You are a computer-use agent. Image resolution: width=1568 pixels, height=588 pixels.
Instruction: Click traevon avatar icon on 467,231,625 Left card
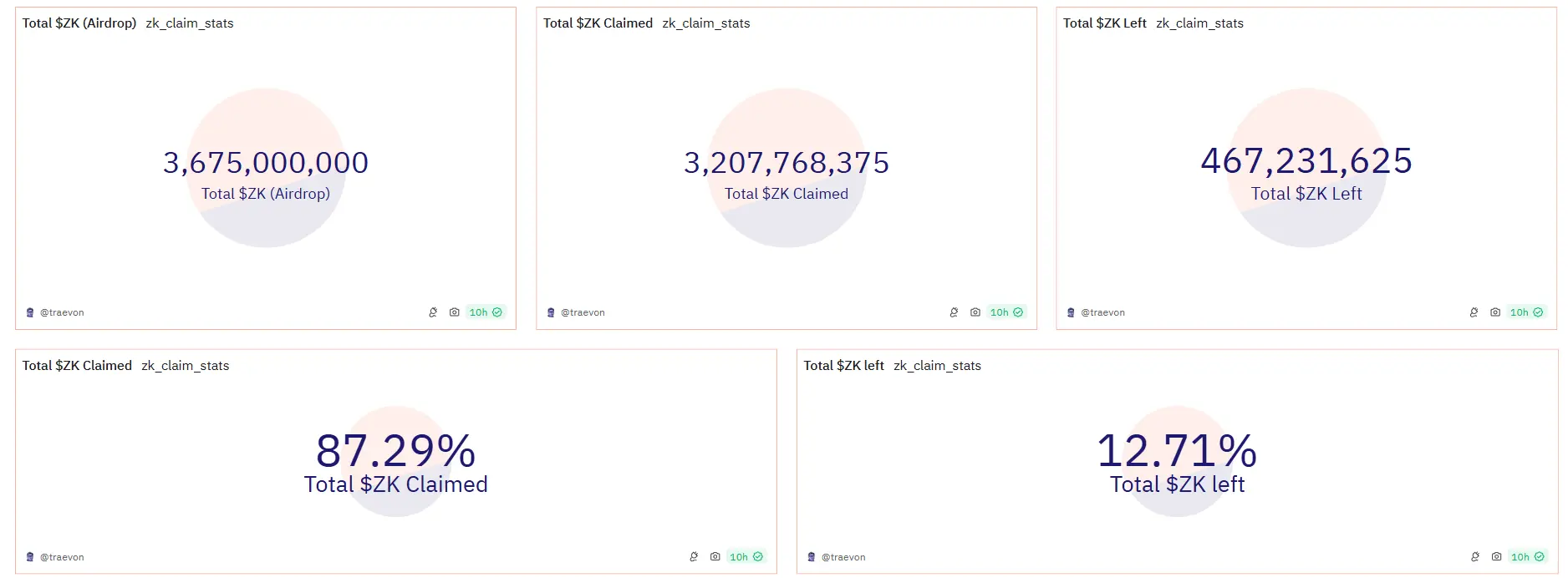click(x=1071, y=312)
